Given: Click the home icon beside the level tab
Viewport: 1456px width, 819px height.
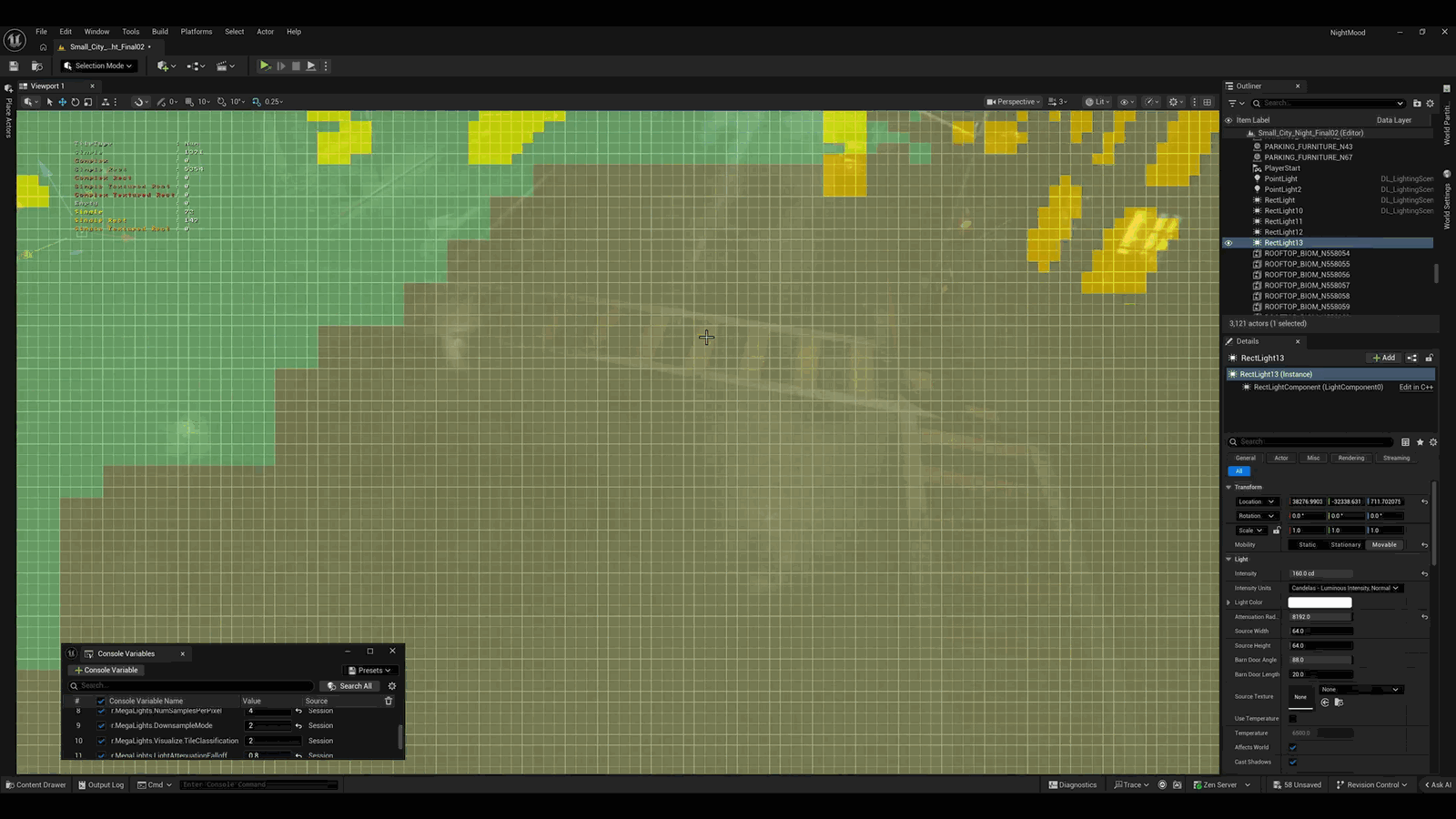Looking at the screenshot, I should (x=43, y=47).
